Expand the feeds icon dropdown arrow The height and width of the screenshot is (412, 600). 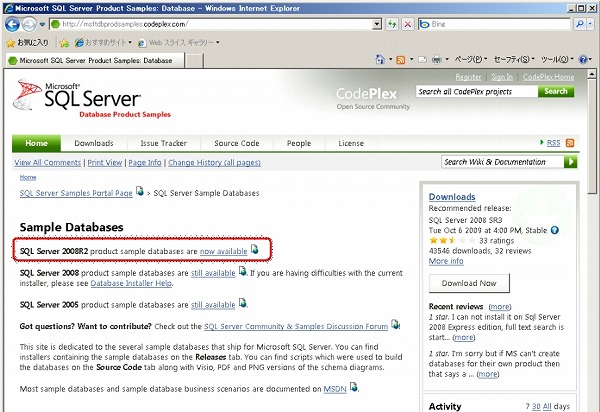[x=411, y=59]
